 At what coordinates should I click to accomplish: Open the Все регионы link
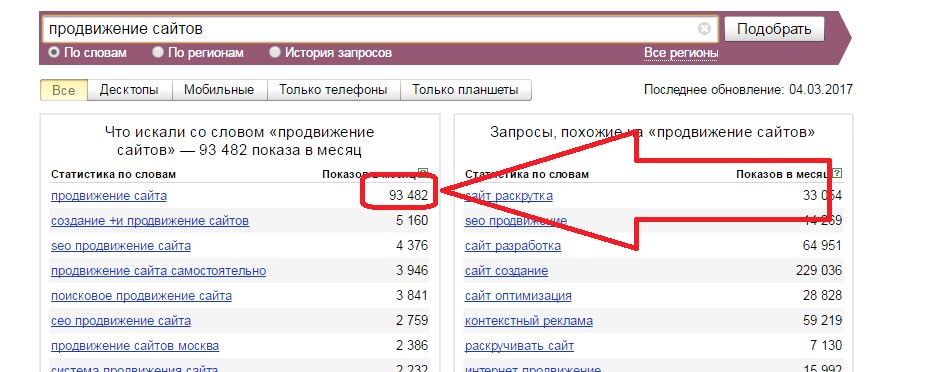681,53
